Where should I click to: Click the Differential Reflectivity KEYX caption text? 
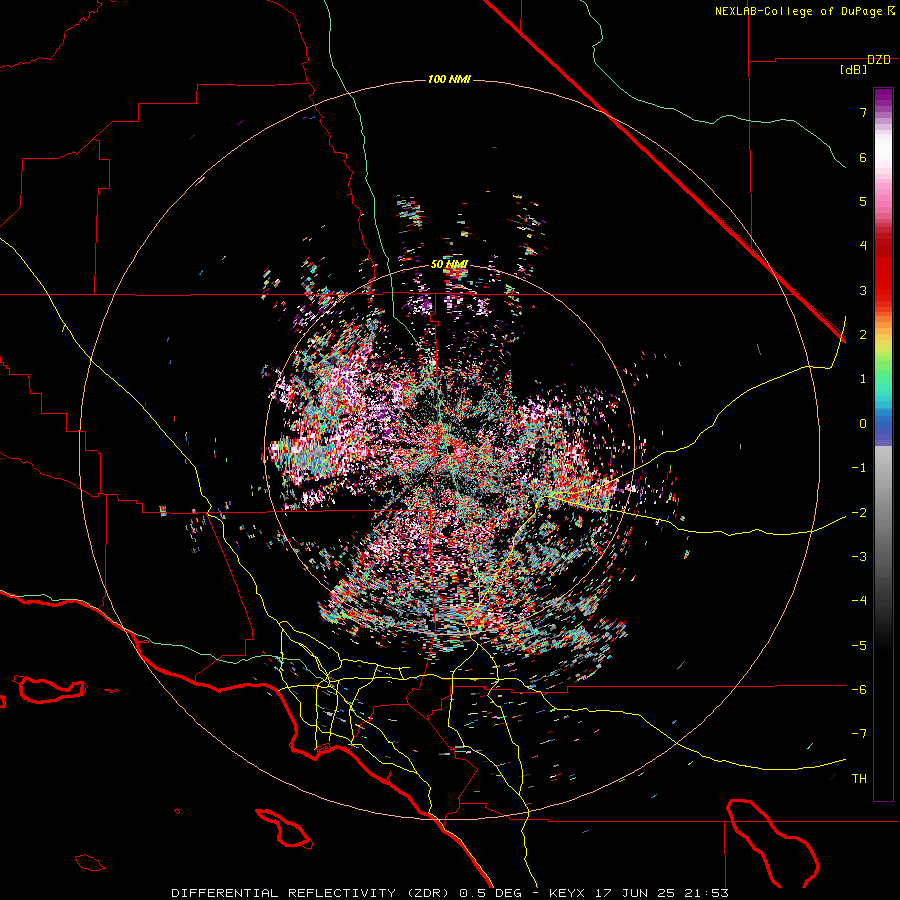pyautogui.click(x=450, y=893)
